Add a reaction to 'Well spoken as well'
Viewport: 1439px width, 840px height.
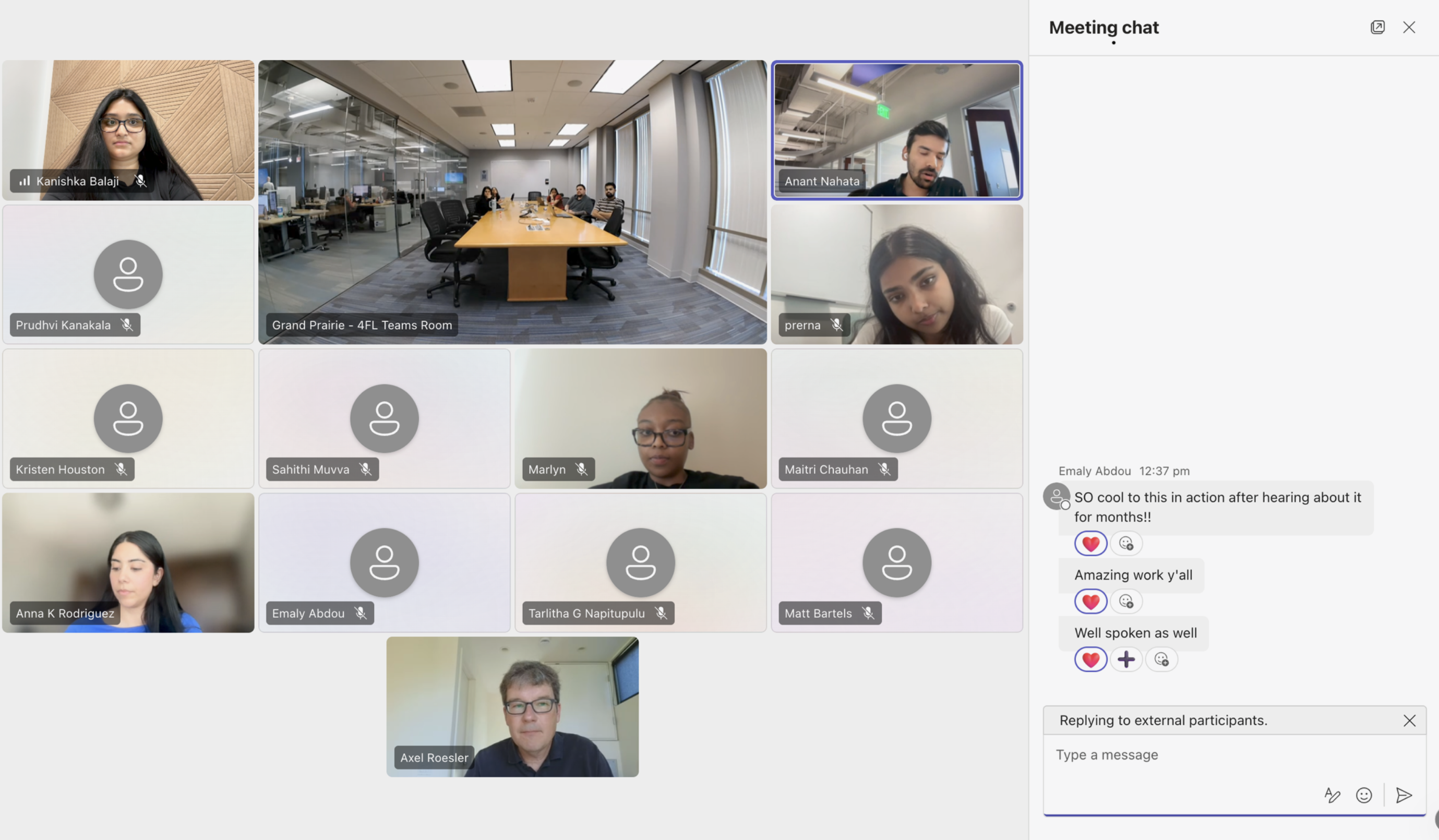(x=1161, y=659)
